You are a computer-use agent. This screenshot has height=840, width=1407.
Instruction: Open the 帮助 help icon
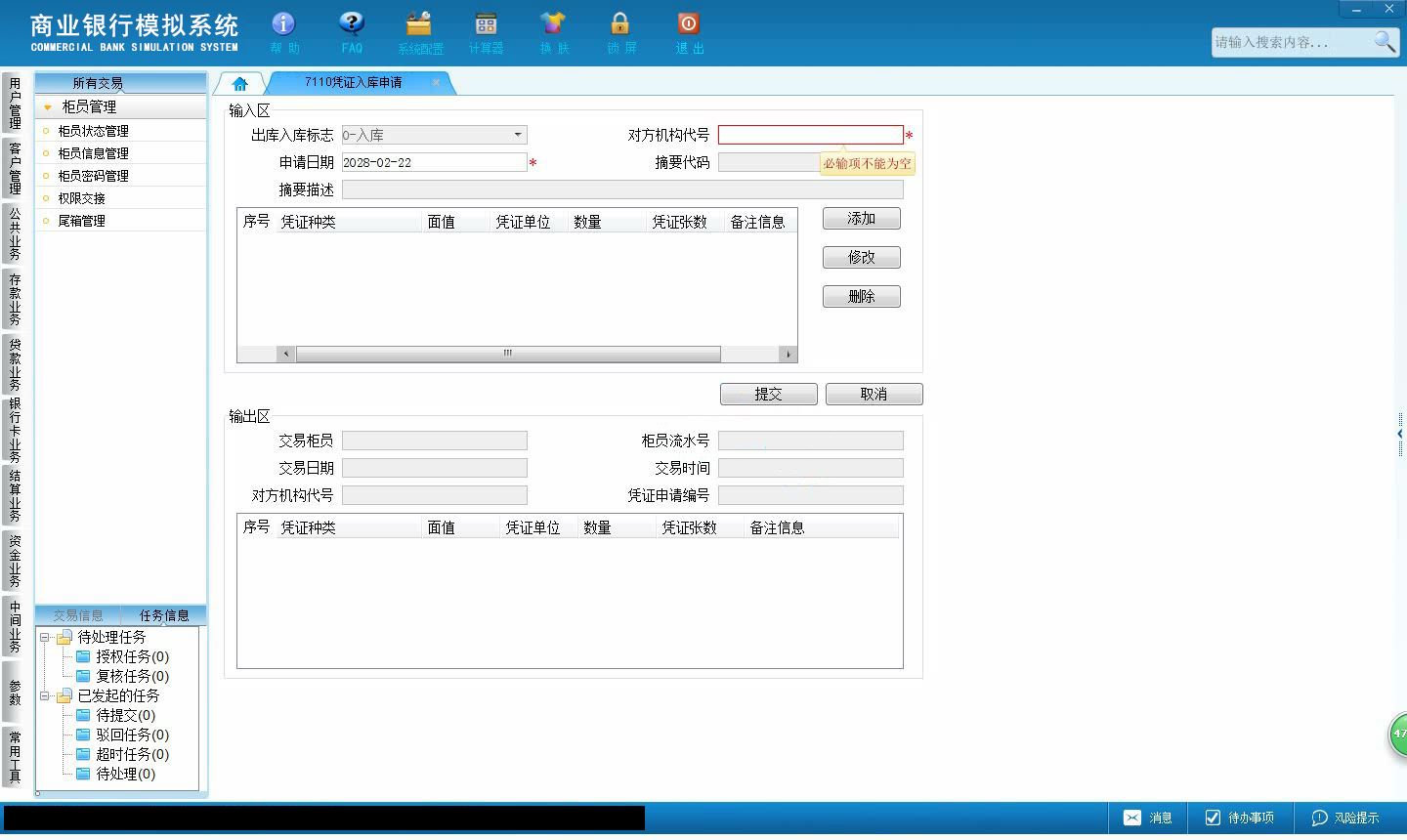tap(283, 31)
